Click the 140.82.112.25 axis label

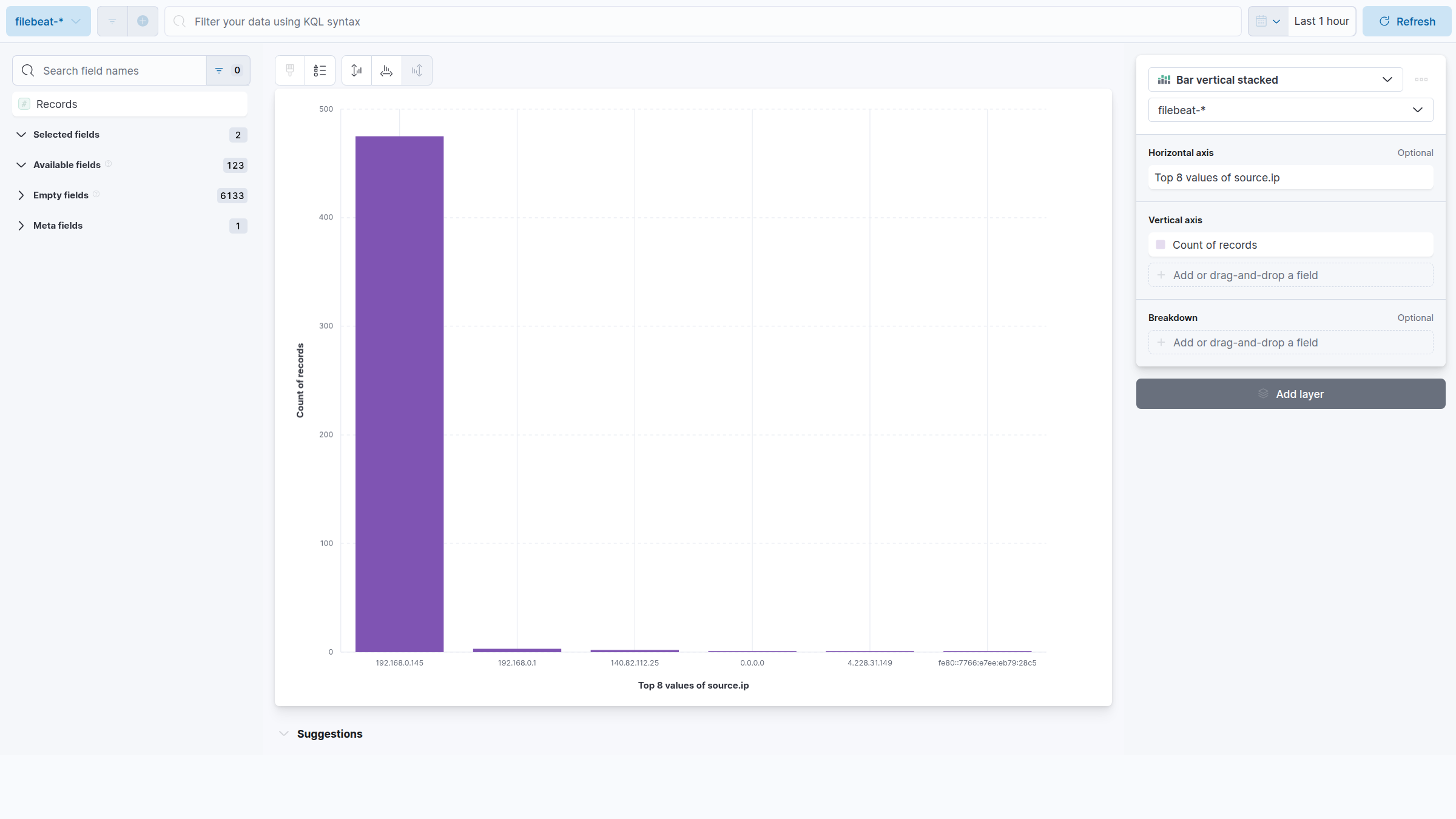635,662
